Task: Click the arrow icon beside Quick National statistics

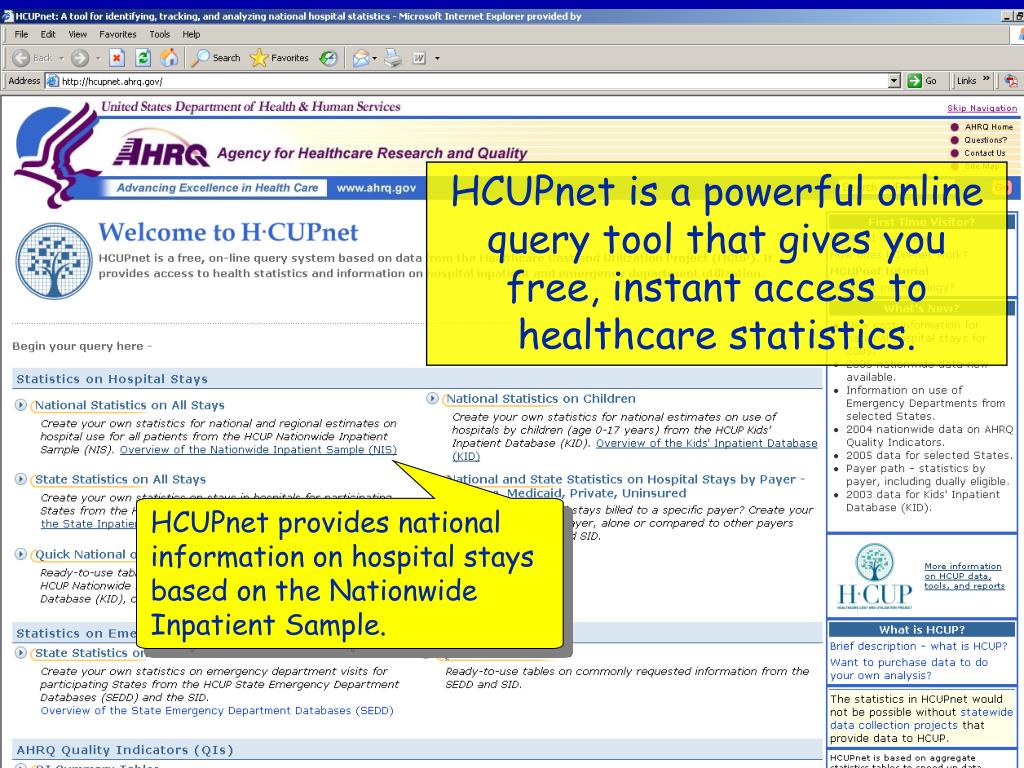Action: point(21,554)
